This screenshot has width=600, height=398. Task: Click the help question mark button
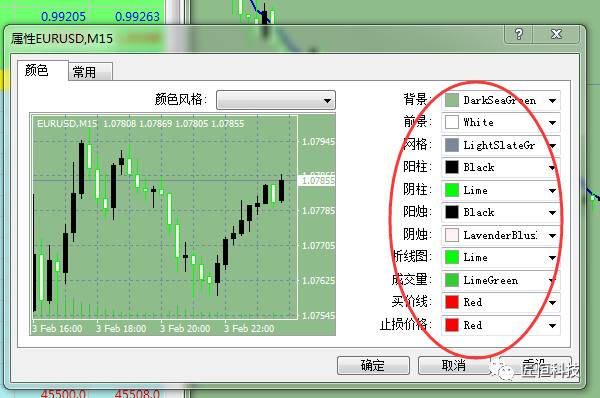pyautogui.click(x=518, y=34)
